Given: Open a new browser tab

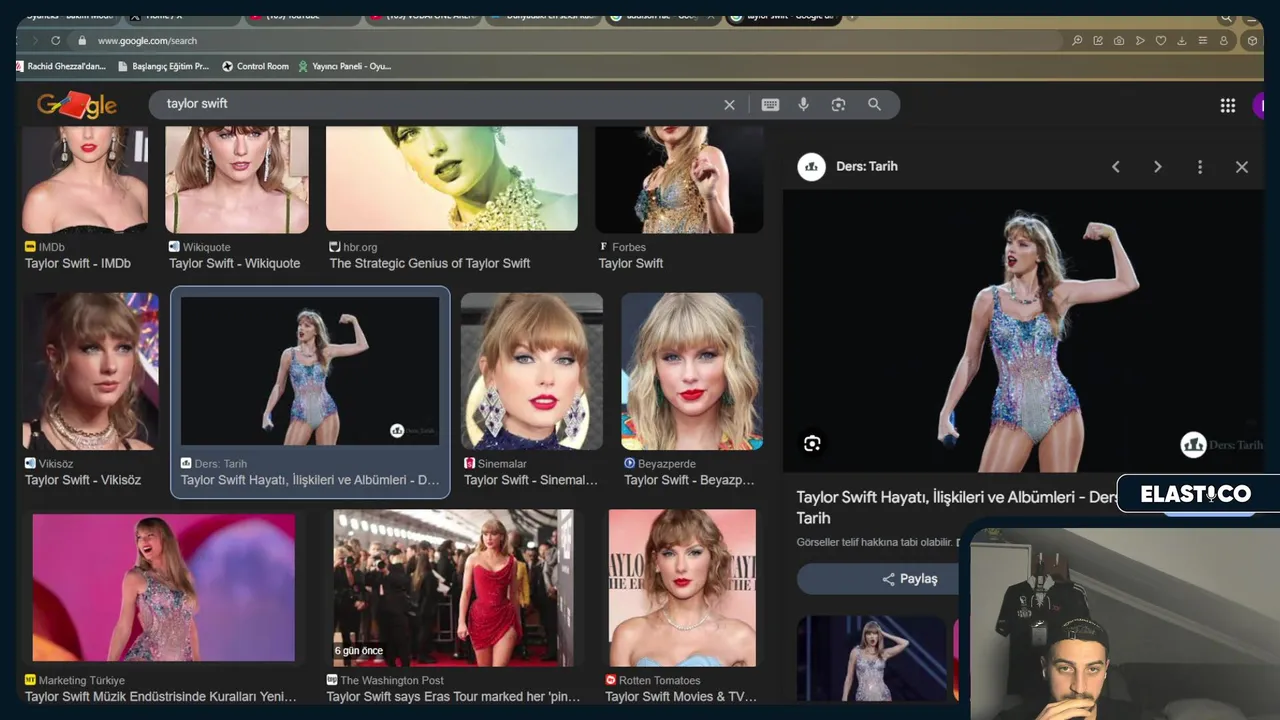Looking at the screenshot, I should [853, 17].
